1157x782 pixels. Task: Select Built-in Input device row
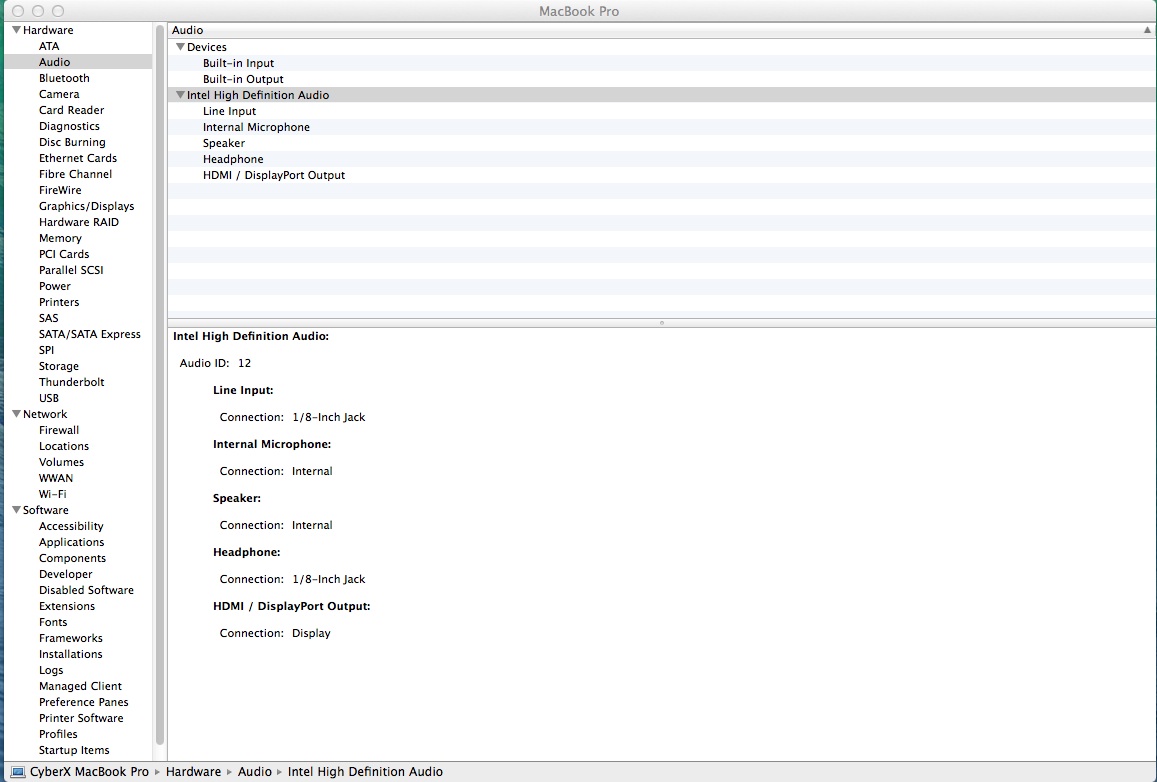click(238, 63)
